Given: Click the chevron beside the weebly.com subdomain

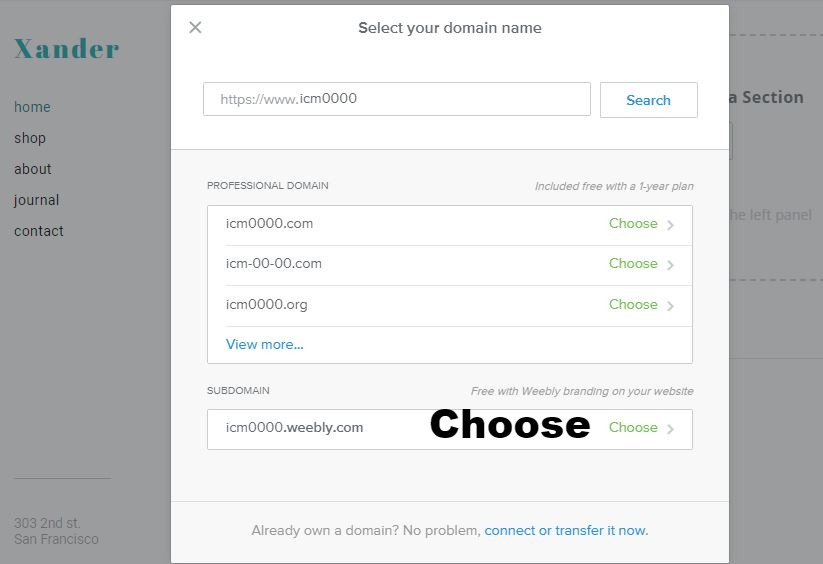Looking at the screenshot, I should [670, 429].
